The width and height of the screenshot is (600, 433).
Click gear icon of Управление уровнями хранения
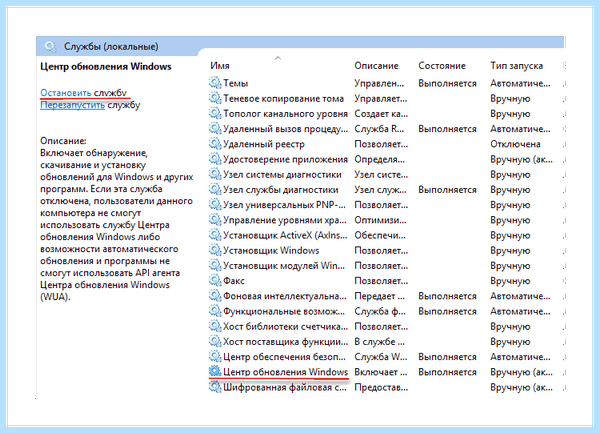(x=215, y=220)
